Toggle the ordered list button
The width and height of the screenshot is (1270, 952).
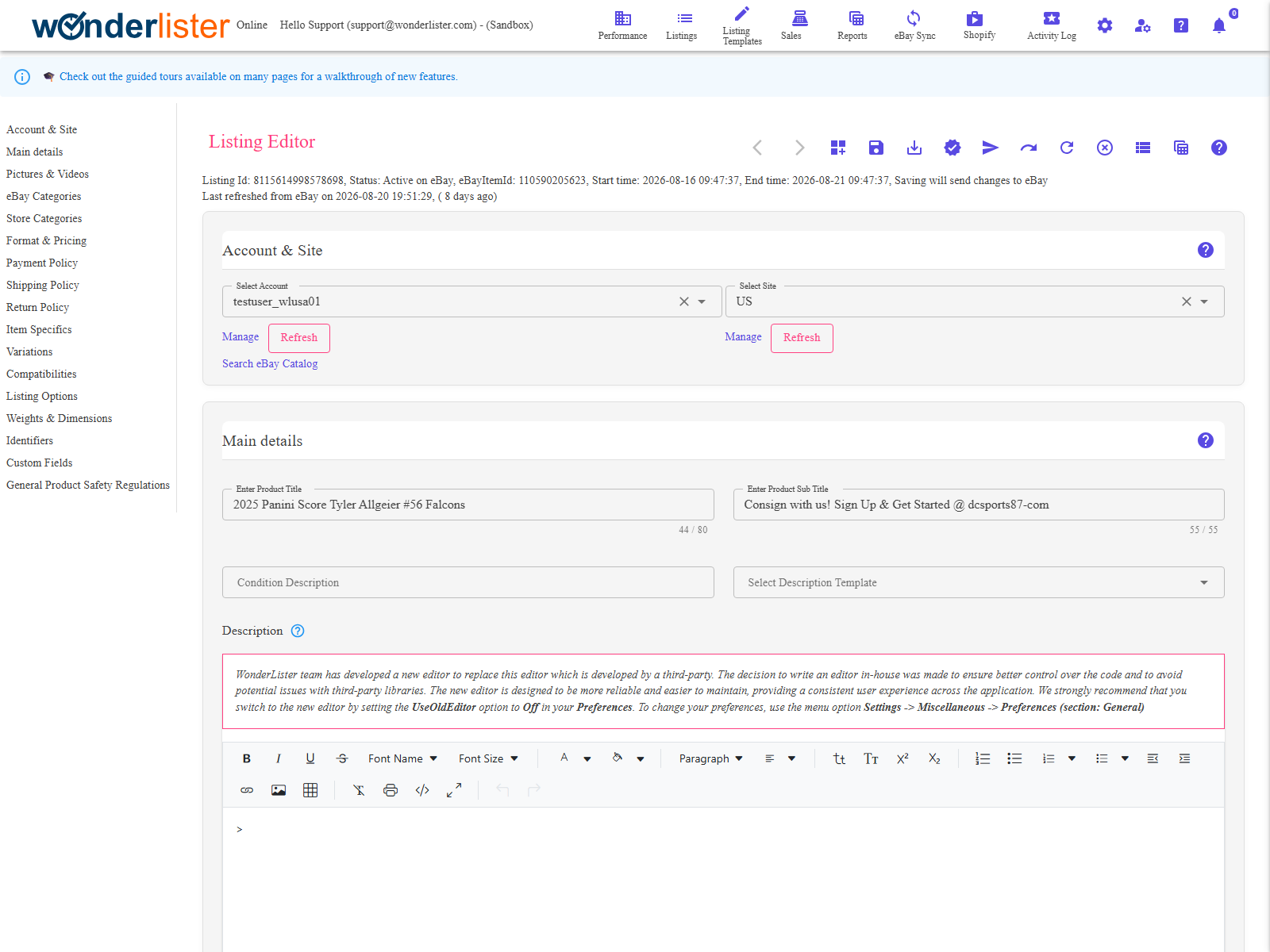point(983,758)
